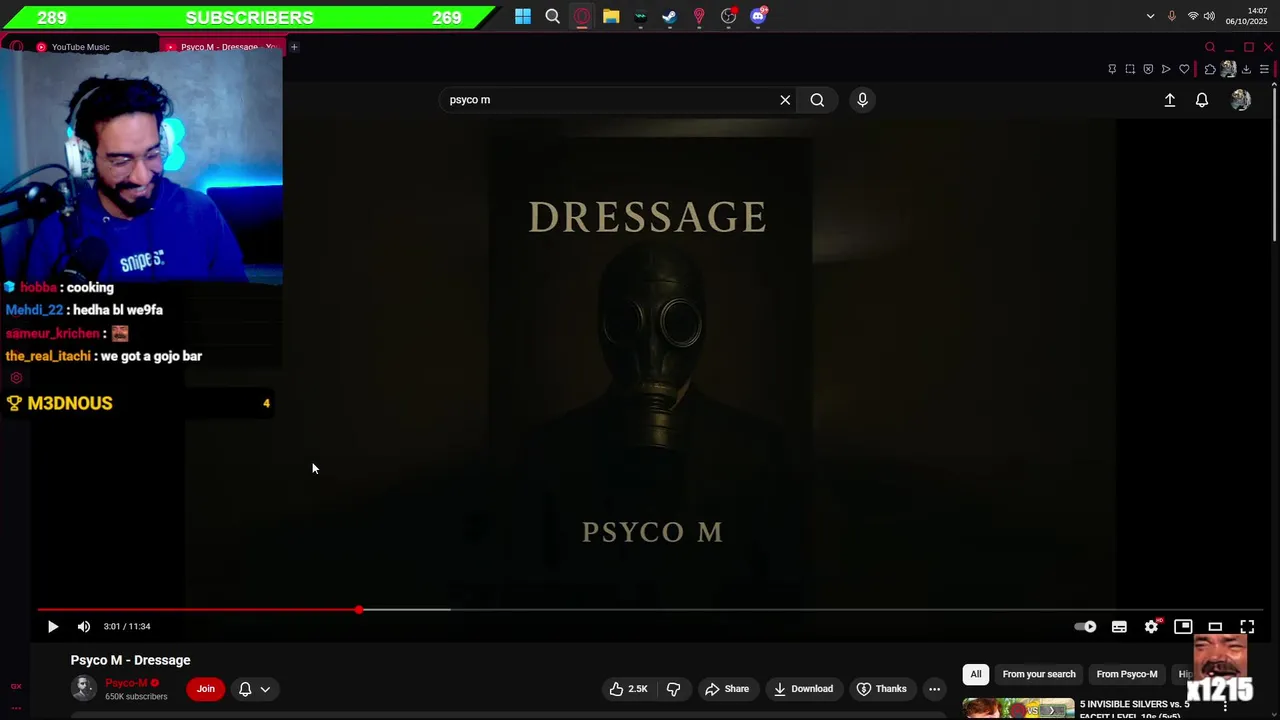Image resolution: width=1280 pixels, height=720 pixels.
Task: Like the video with thumbs up
Action: [628, 689]
